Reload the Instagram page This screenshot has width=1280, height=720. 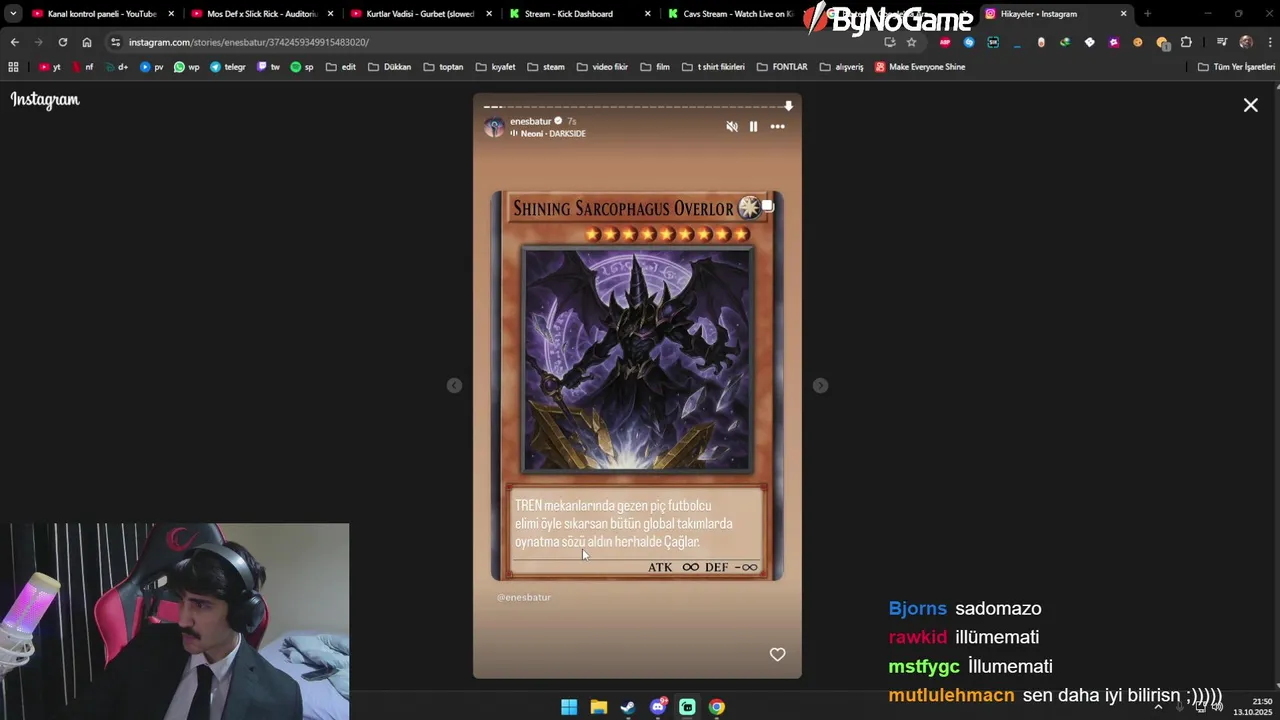(62, 42)
